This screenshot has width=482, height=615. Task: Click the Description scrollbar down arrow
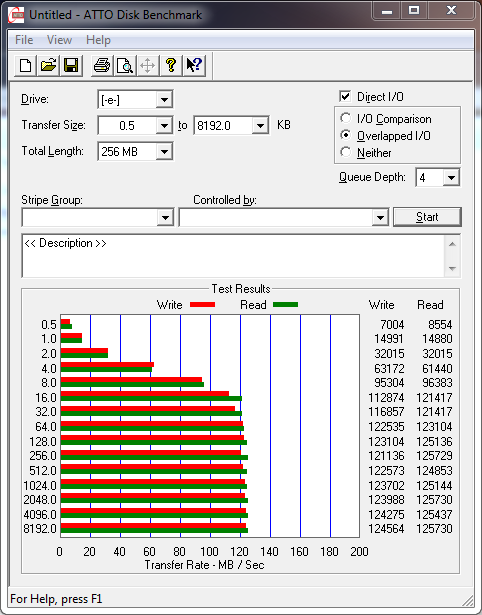click(x=452, y=269)
